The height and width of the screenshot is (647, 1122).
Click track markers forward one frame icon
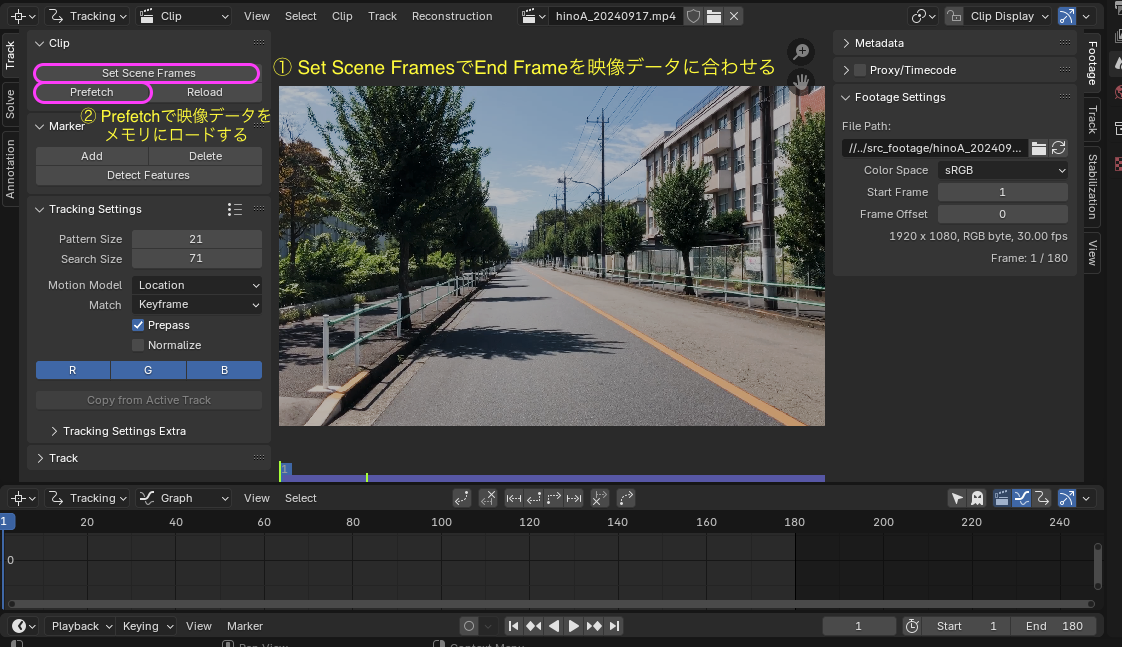click(x=553, y=498)
